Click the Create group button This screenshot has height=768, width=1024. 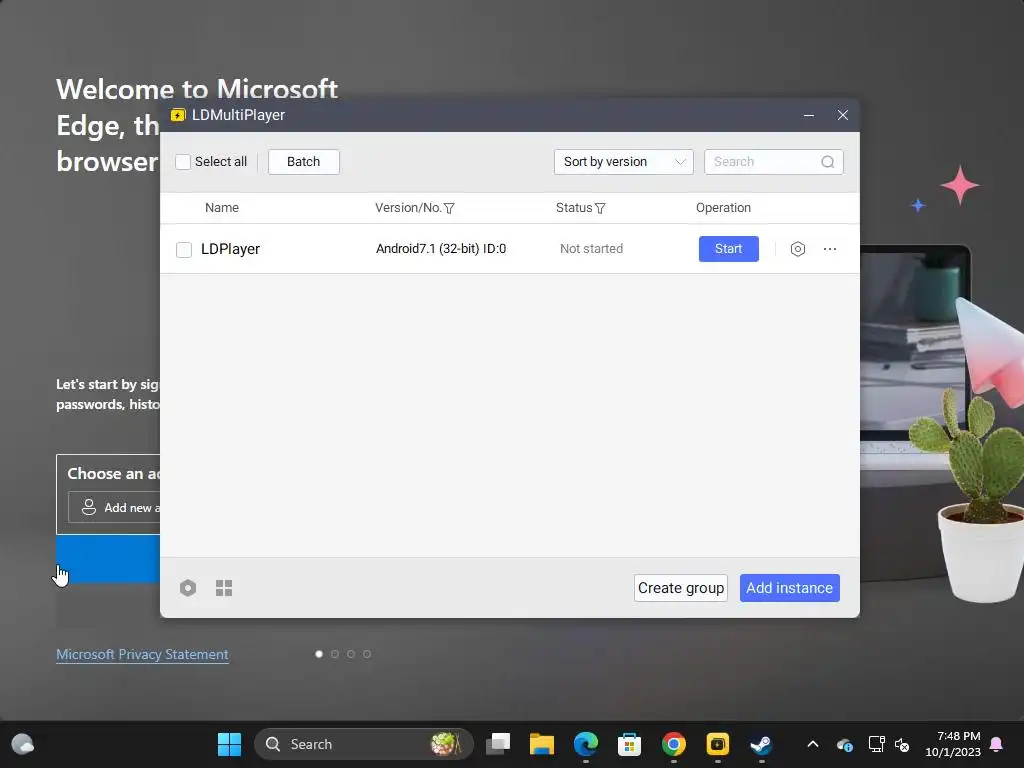pyautogui.click(x=680, y=588)
